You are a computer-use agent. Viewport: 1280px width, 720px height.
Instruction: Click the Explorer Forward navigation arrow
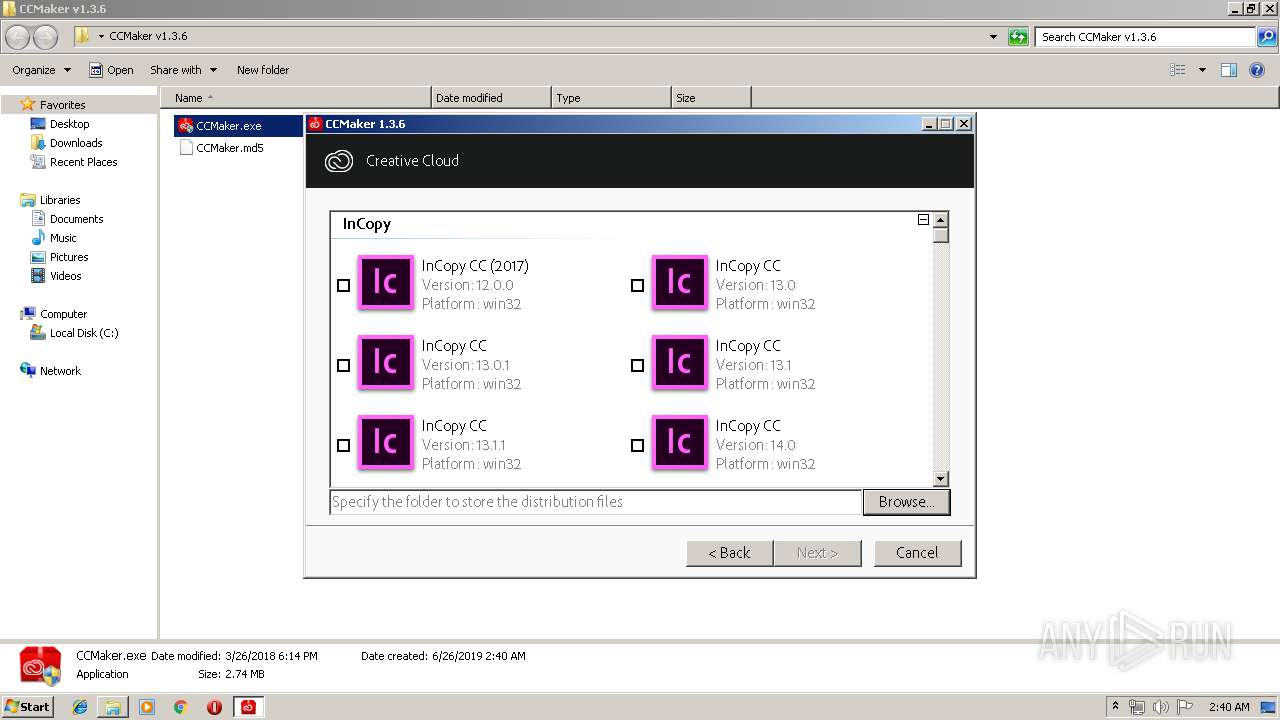(46, 37)
